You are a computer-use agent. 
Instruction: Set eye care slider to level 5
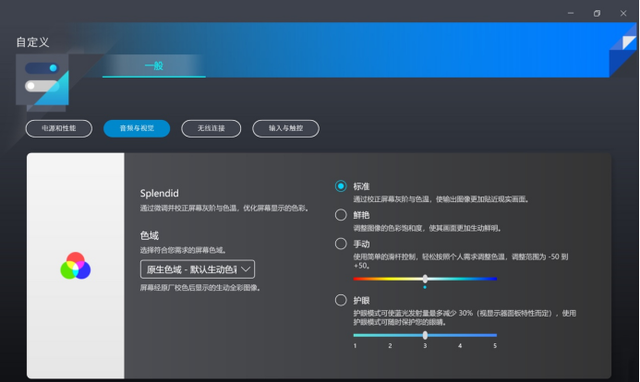pyautogui.click(x=495, y=335)
